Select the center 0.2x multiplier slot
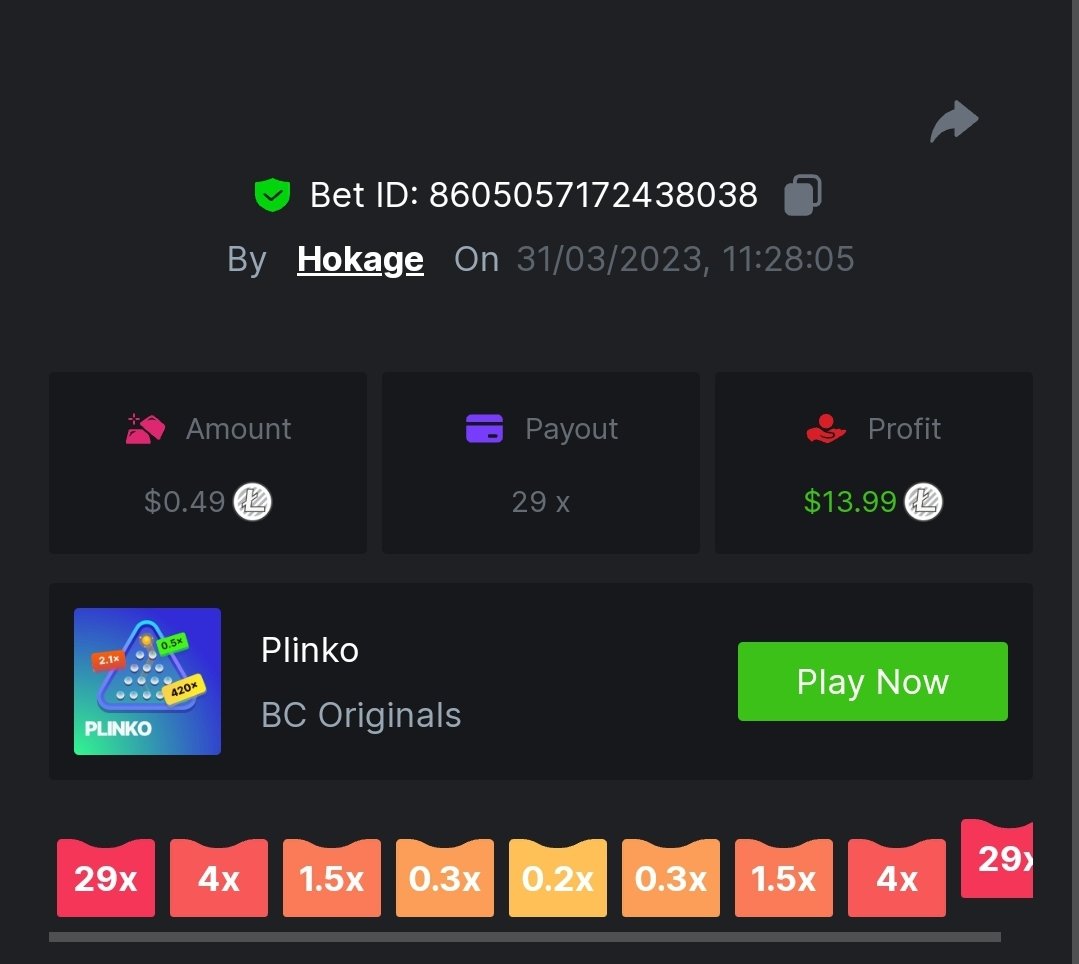The width and height of the screenshot is (1079, 964). 557,878
